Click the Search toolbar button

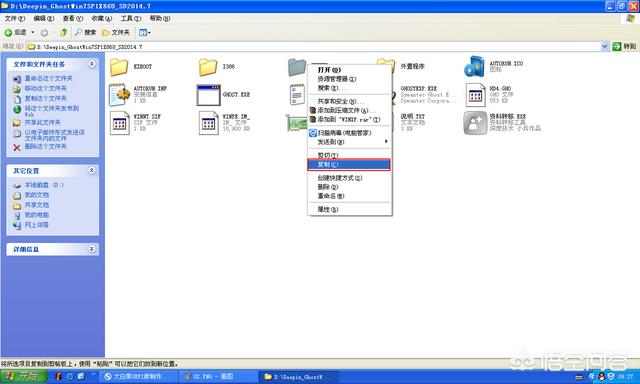coord(85,32)
